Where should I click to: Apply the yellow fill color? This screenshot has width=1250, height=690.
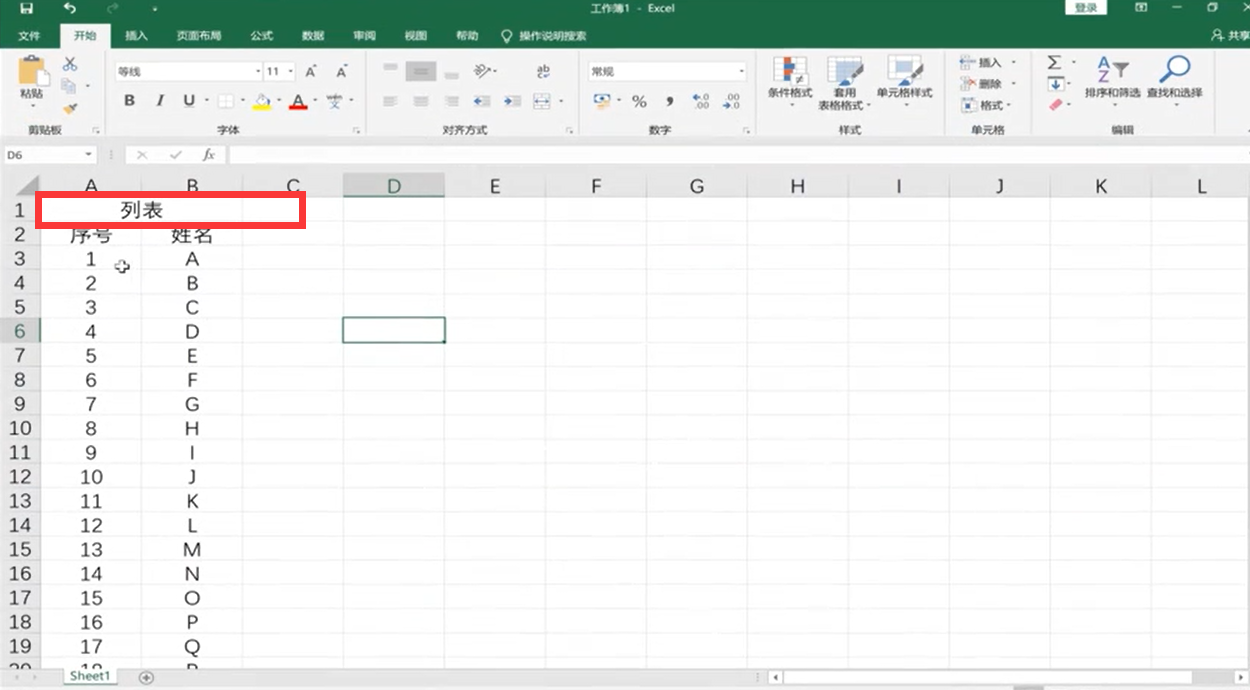(x=261, y=101)
